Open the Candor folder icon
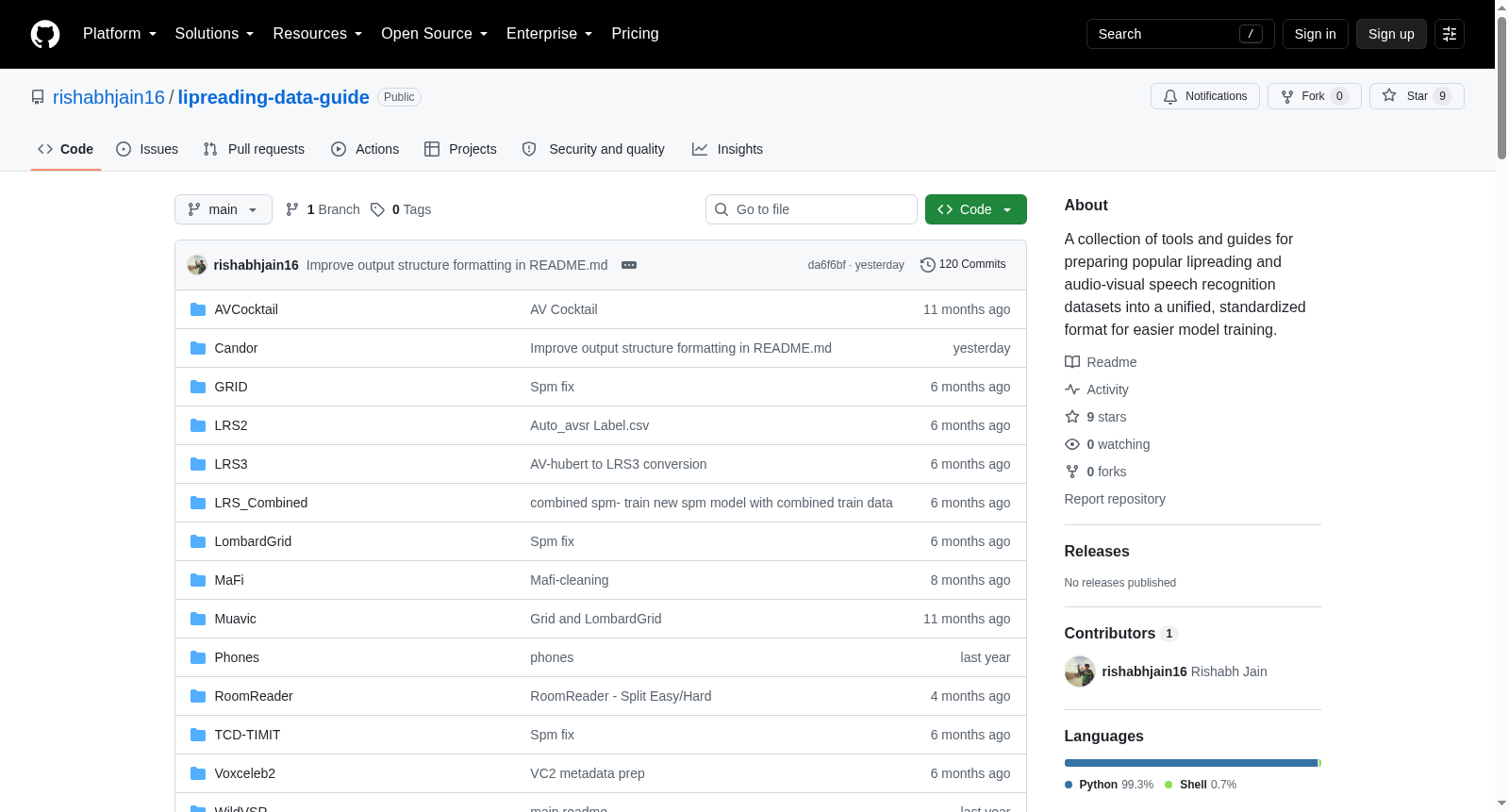Viewport: 1509px width, 812px height. click(198, 348)
